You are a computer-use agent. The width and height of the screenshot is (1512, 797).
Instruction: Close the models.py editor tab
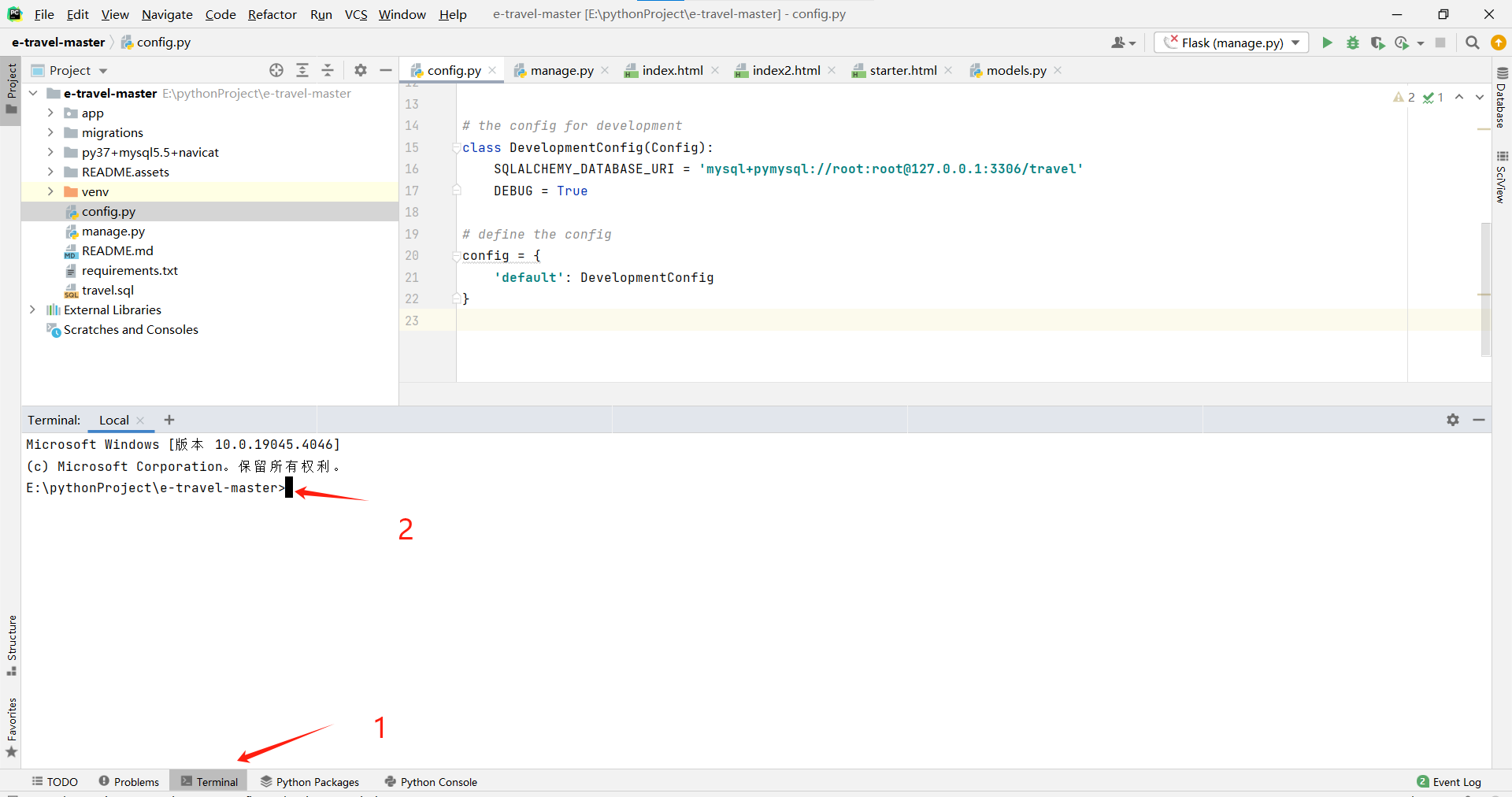click(x=1058, y=70)
